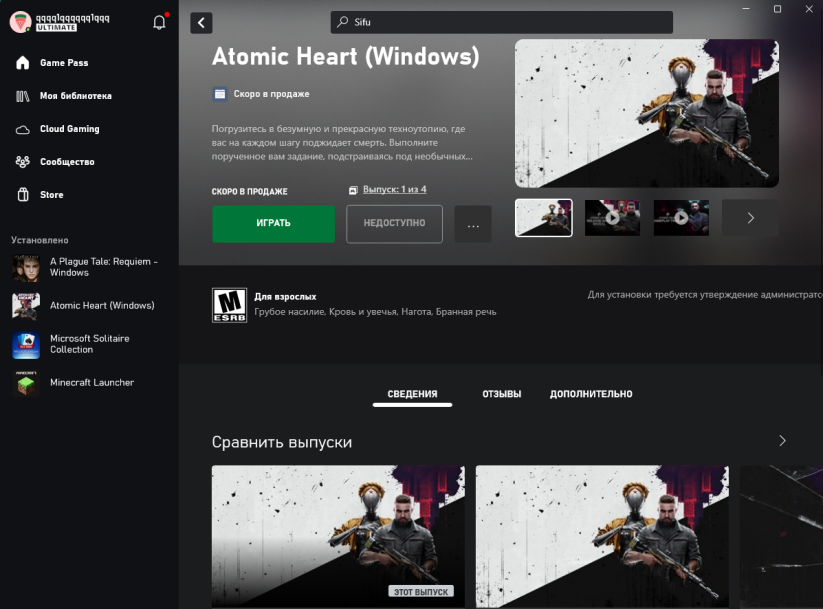Screen dimensions: 823x609
Task: Click the Для взрослых rating label
Action: click(285, 297)
